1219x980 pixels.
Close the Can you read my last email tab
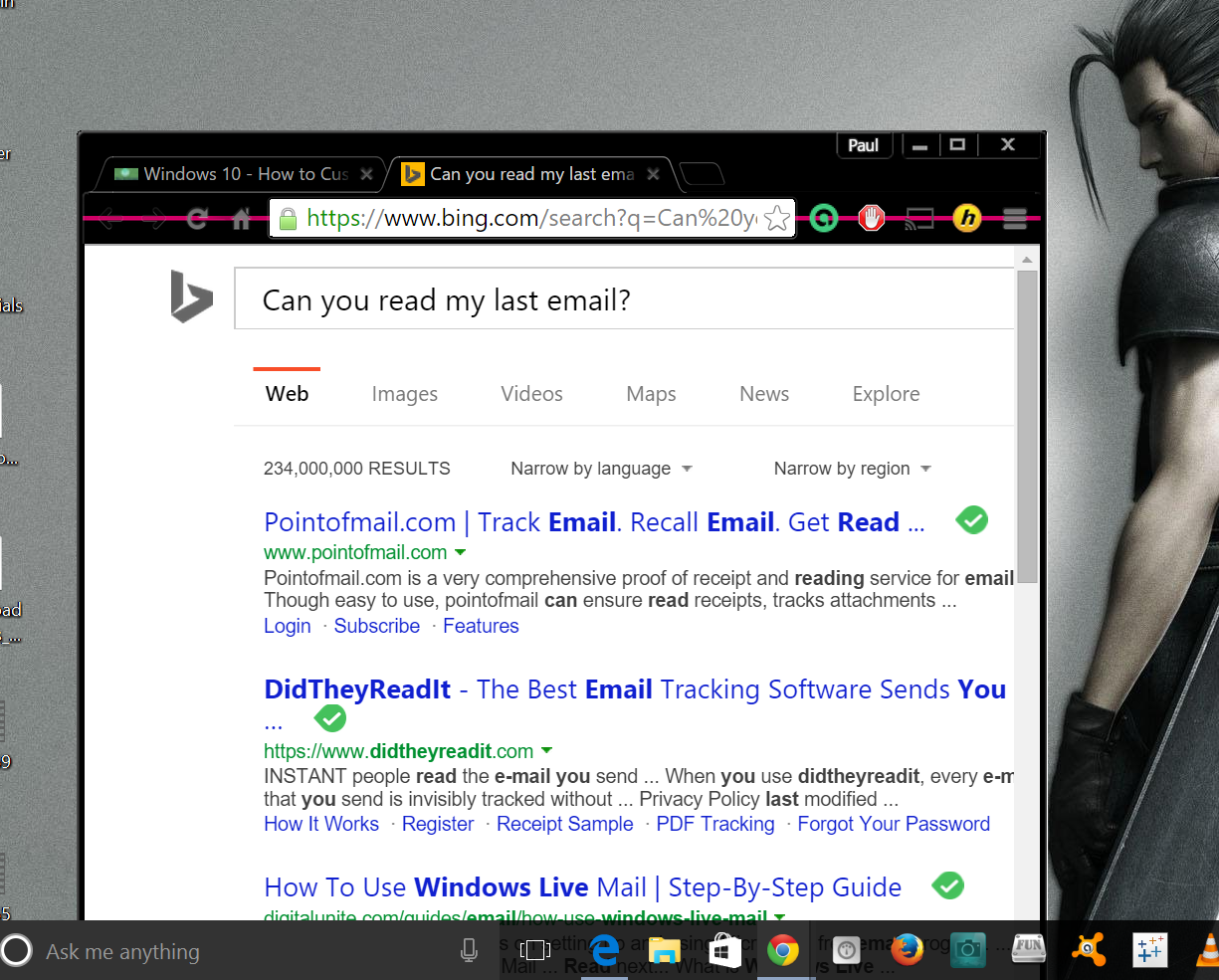pyautogui.click(x=653, y=174)
